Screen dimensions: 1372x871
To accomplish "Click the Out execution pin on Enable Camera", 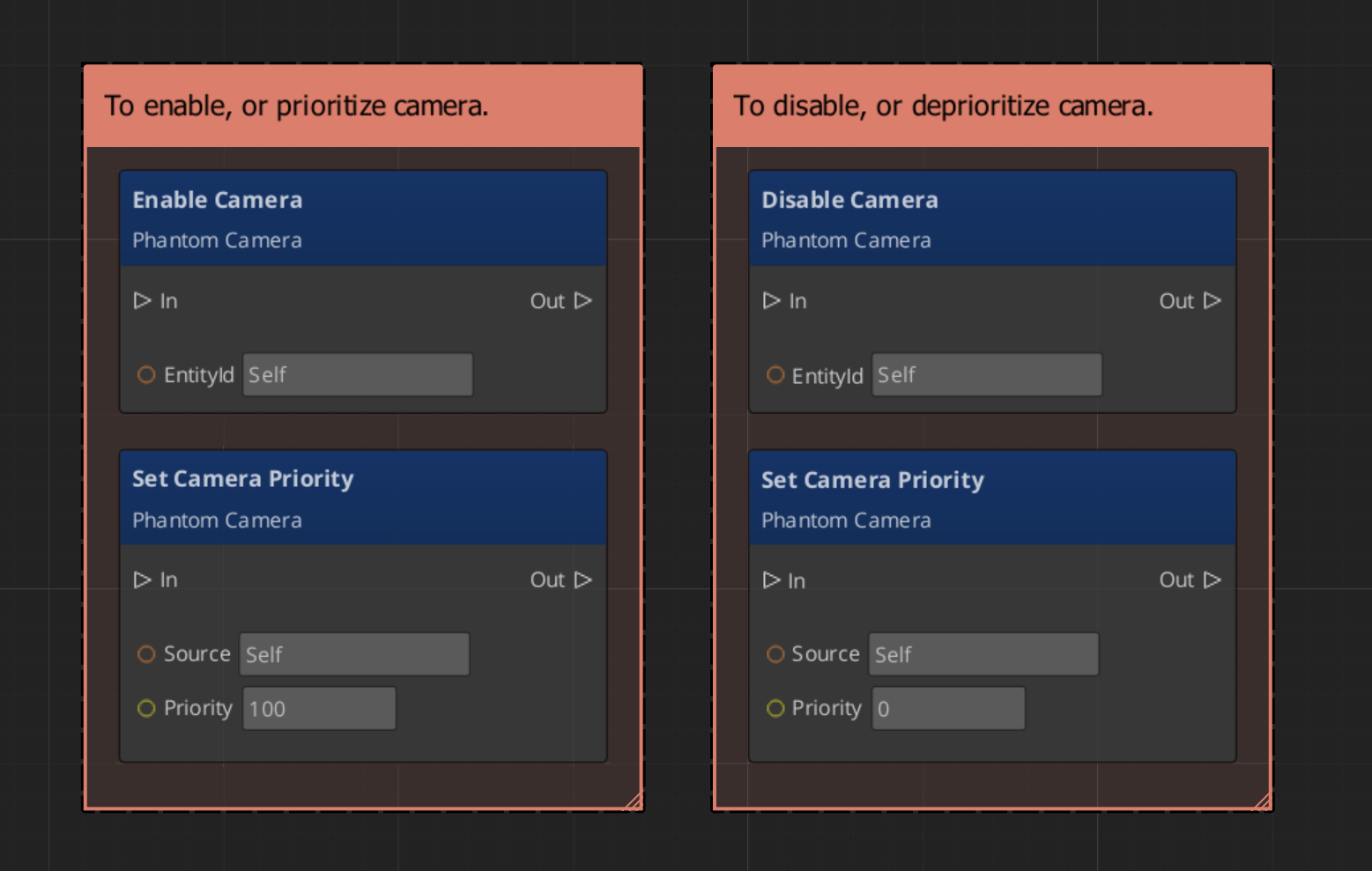I will coord(583,301).
